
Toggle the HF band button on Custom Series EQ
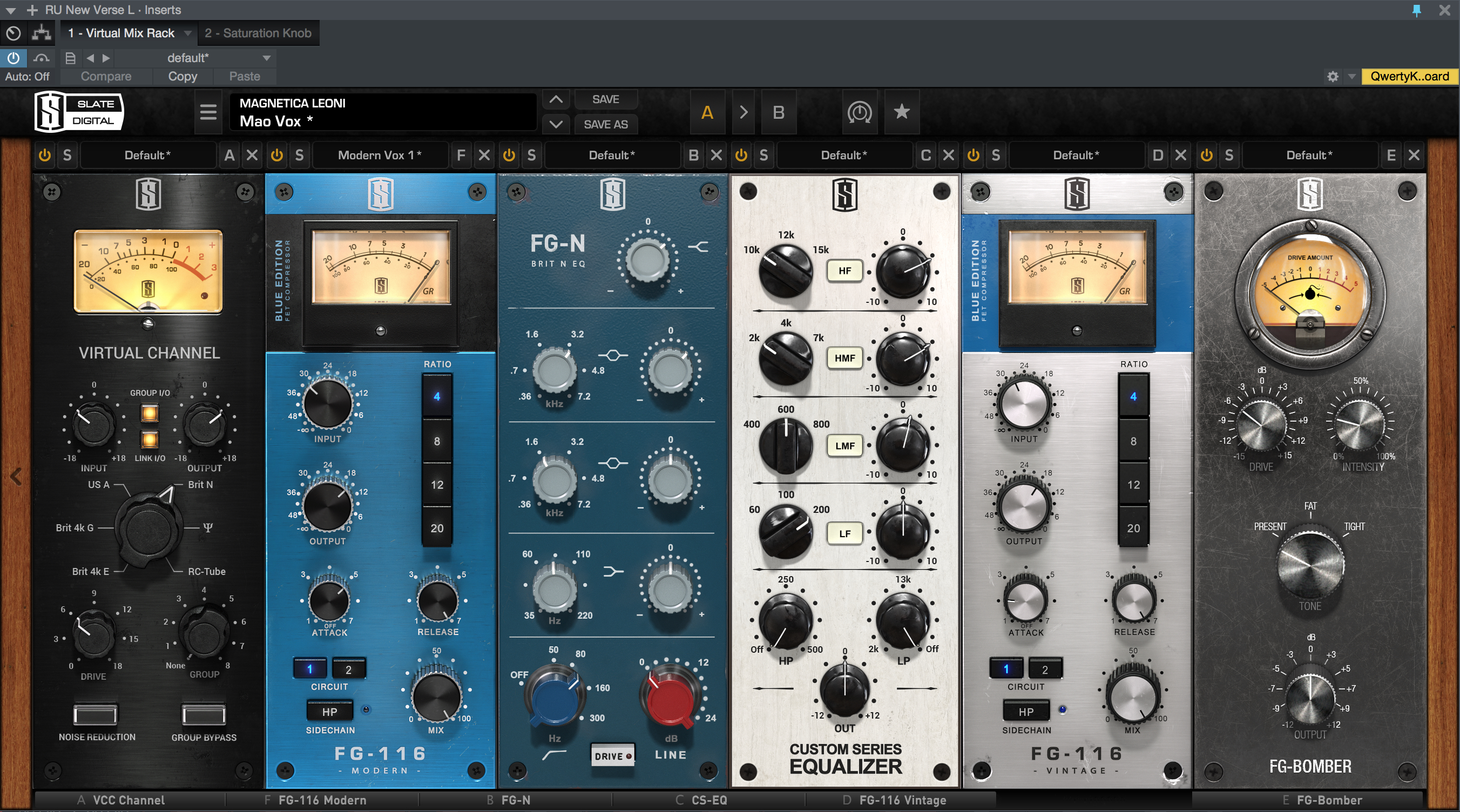pos(844,270)
